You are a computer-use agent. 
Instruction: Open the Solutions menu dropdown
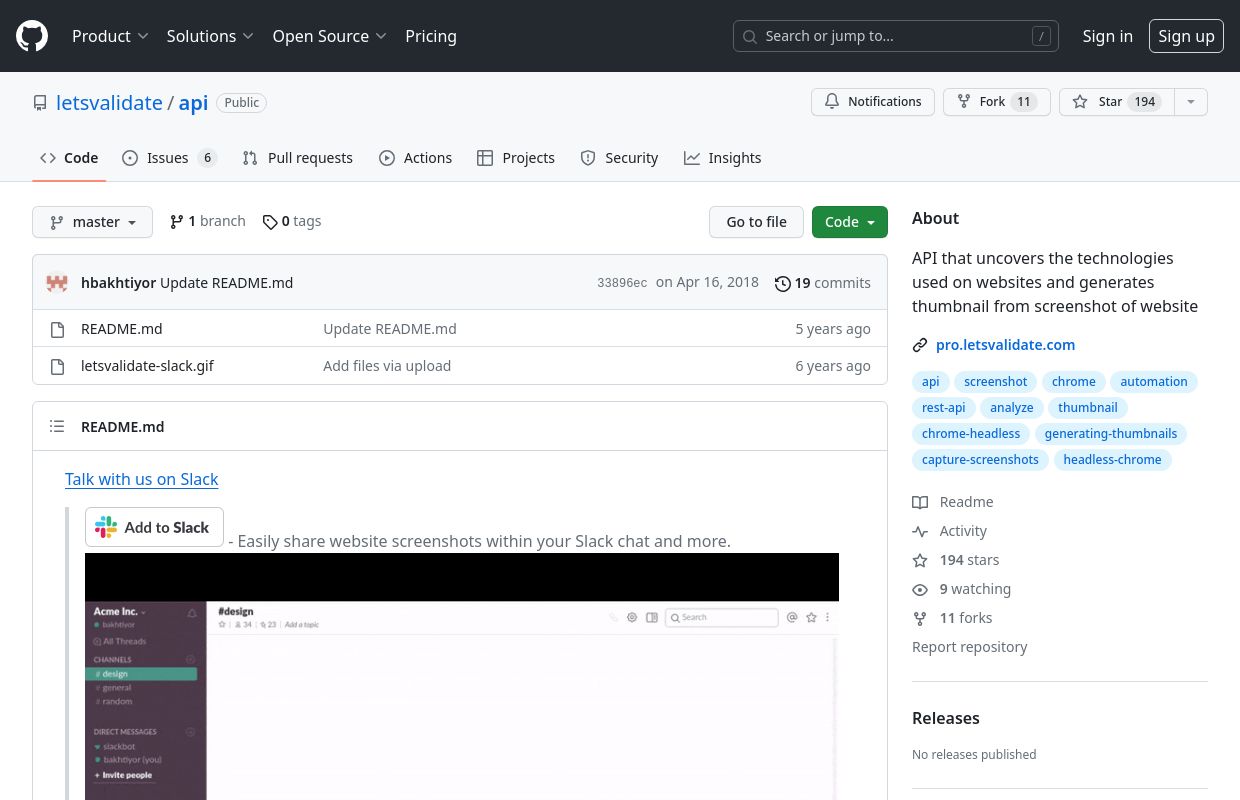[210, 36]
